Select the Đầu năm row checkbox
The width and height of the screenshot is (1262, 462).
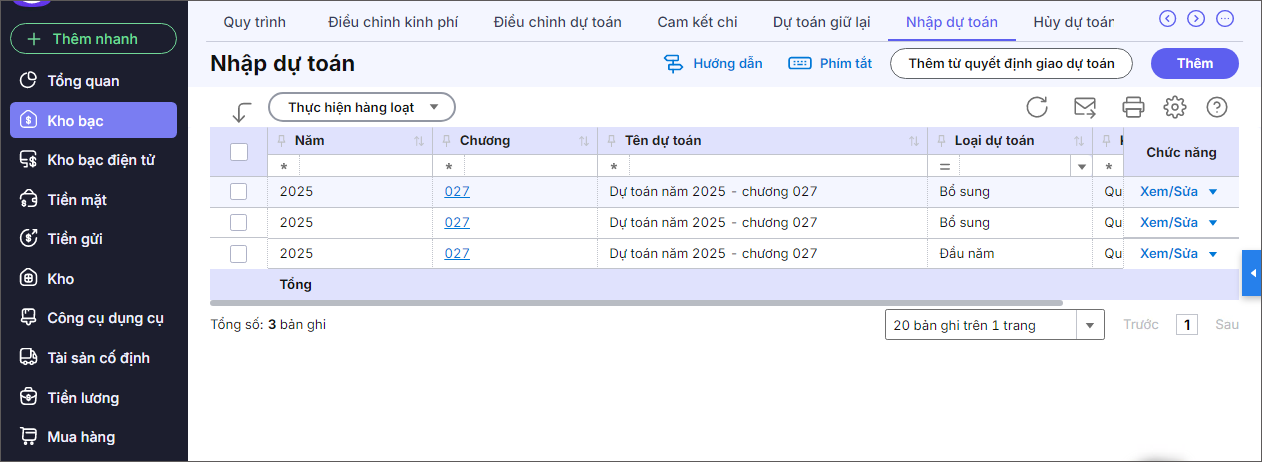pos(239,254)
